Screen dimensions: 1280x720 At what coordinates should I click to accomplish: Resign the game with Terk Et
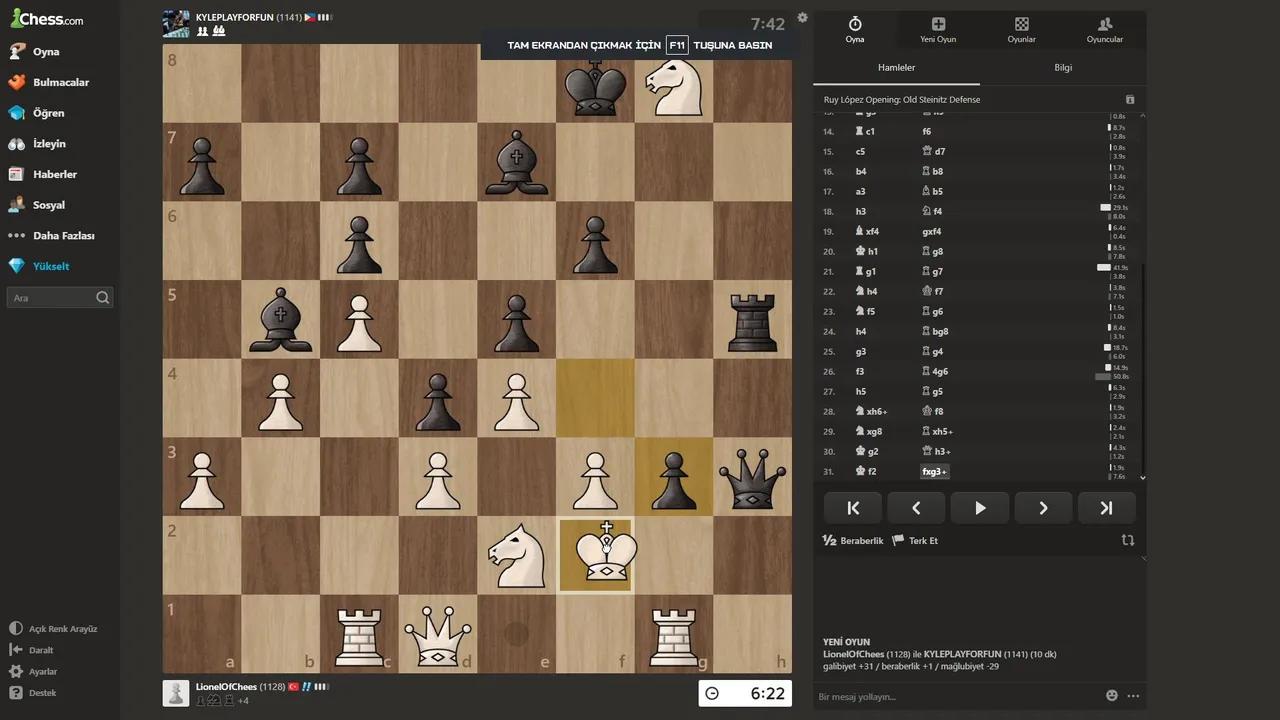[915, 541]
